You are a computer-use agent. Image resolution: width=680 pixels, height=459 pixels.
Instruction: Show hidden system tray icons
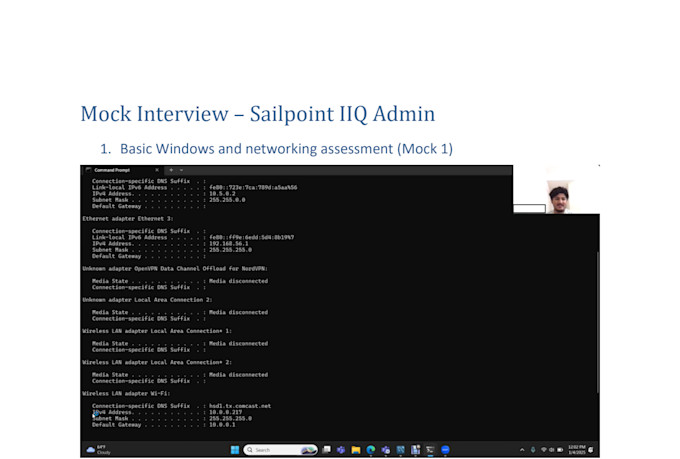pyautogui.click(x=522, y=450)
